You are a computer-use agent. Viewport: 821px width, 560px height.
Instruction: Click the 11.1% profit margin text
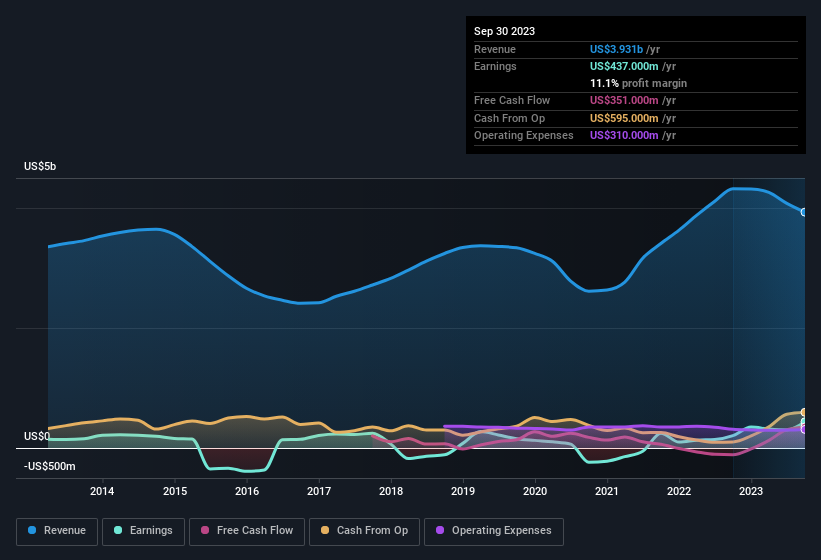pyautogui.click(x=638, y=83)
